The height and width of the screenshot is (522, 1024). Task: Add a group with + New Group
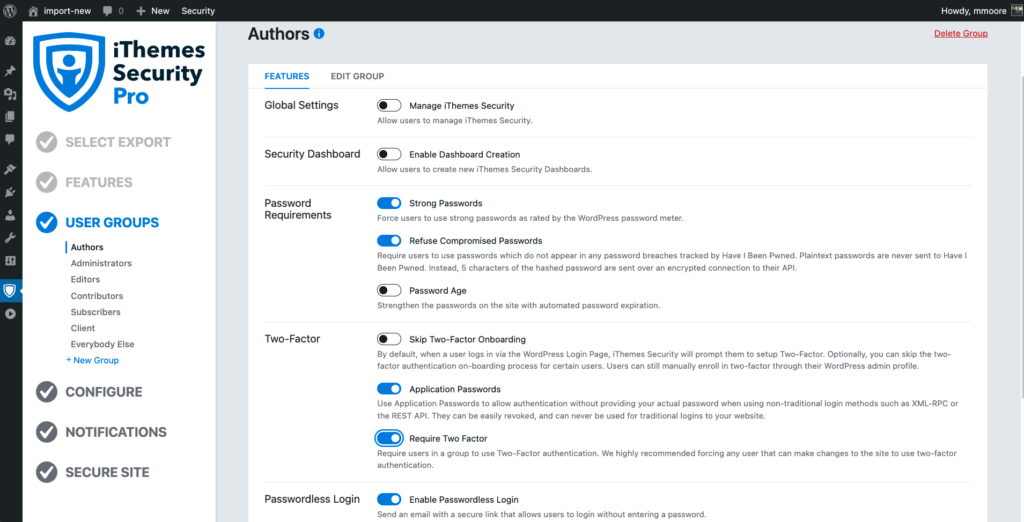(x=92, y=360)
